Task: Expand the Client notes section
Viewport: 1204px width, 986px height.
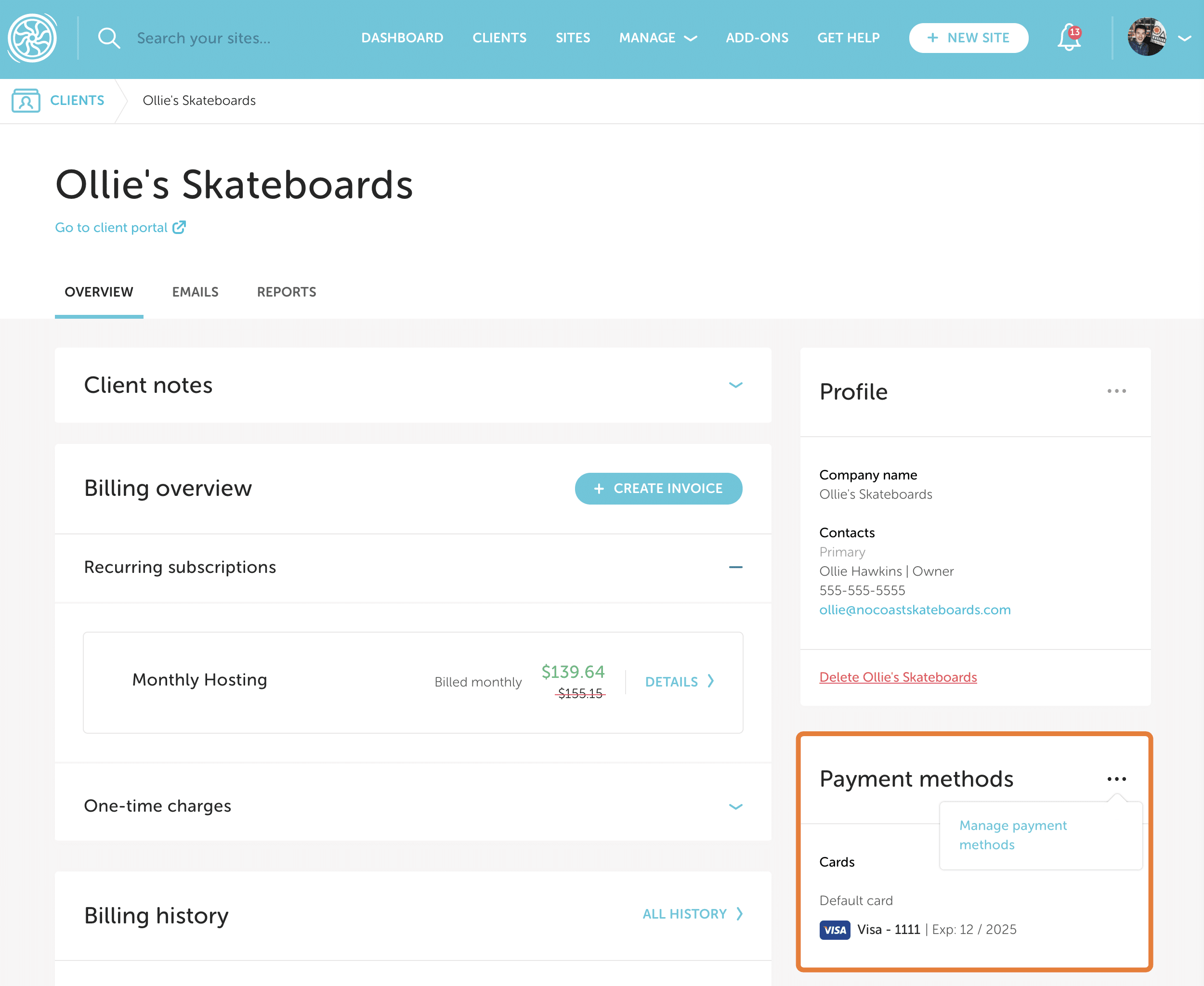Action: [735, 385]
